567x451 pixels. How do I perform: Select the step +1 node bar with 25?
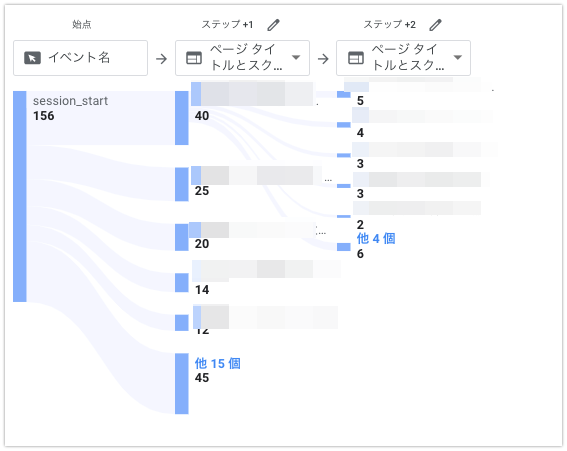coord(182,184)
